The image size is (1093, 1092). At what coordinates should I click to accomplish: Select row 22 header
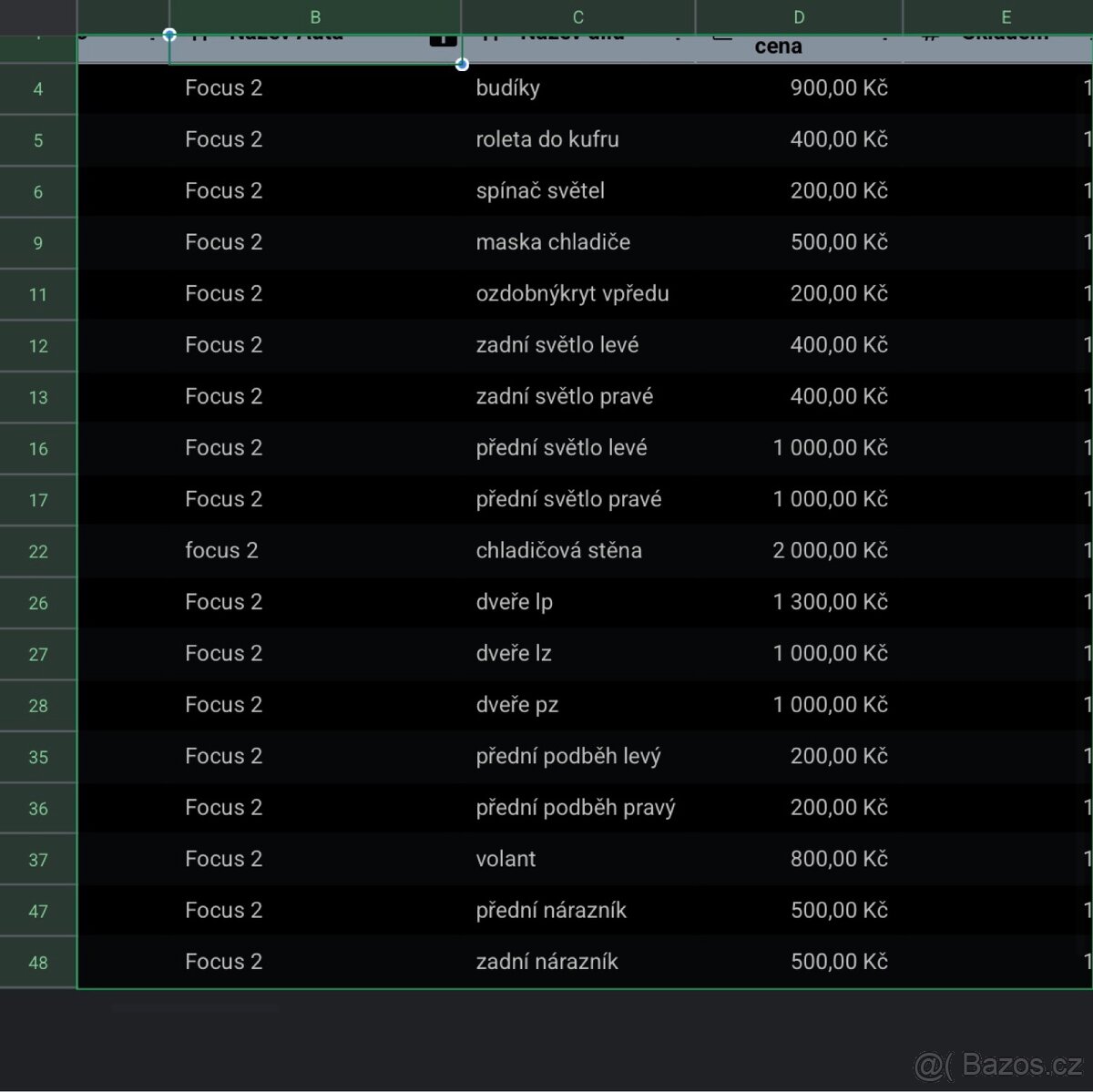(x=38, y=552)
